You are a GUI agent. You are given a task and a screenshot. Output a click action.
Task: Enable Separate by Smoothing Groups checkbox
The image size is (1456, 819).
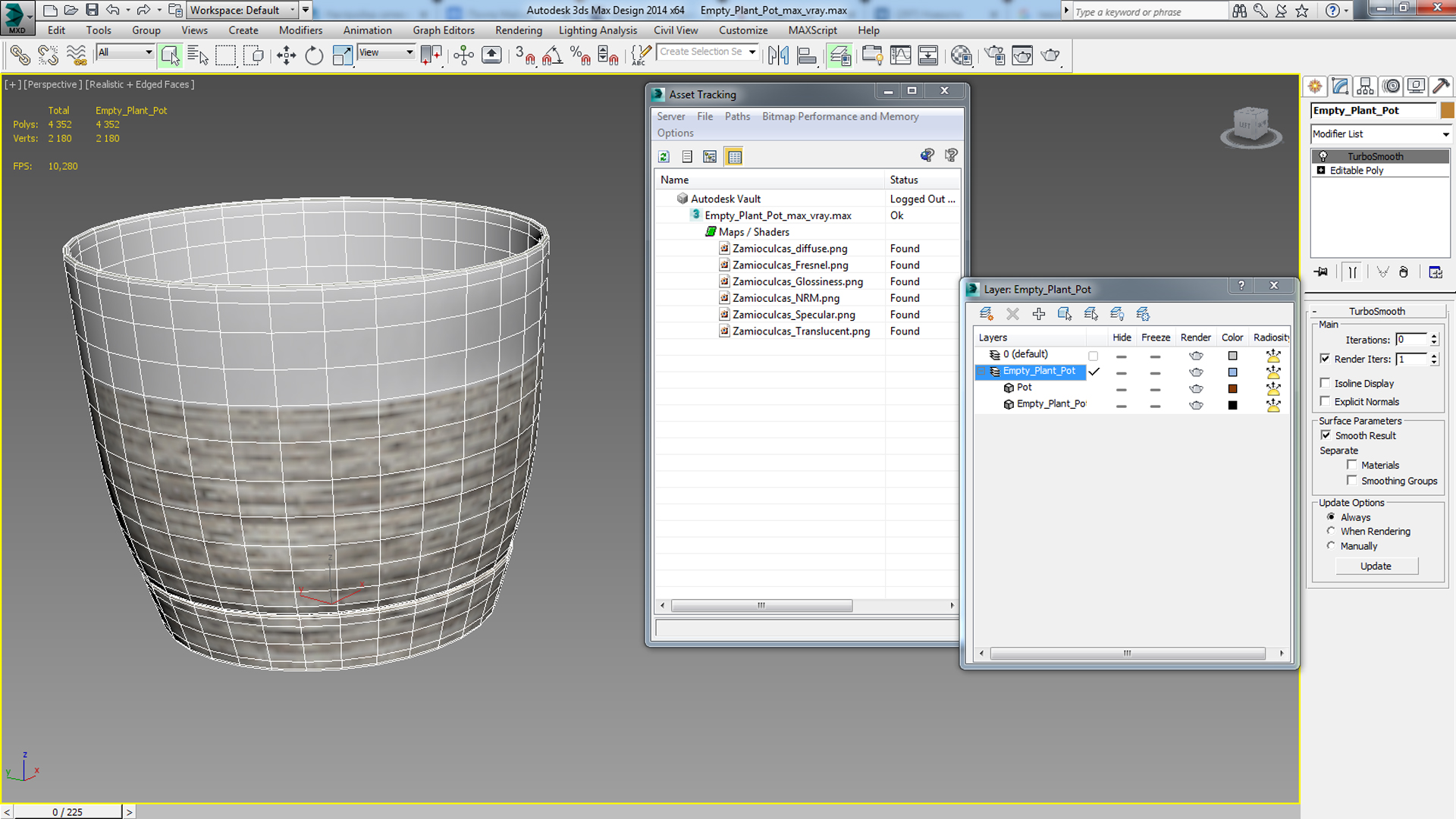1351,480
